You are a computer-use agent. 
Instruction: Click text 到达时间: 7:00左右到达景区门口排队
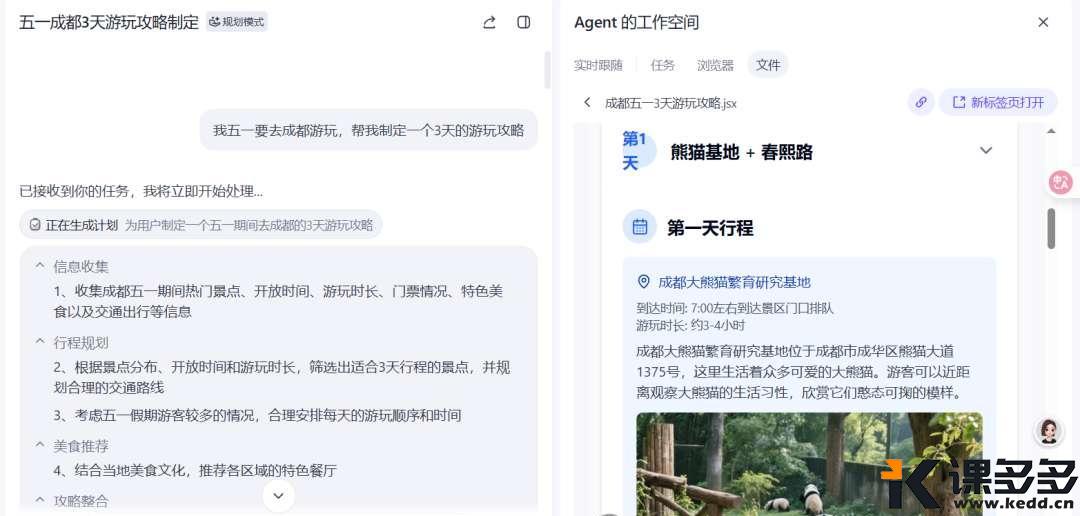coord(735,308)
